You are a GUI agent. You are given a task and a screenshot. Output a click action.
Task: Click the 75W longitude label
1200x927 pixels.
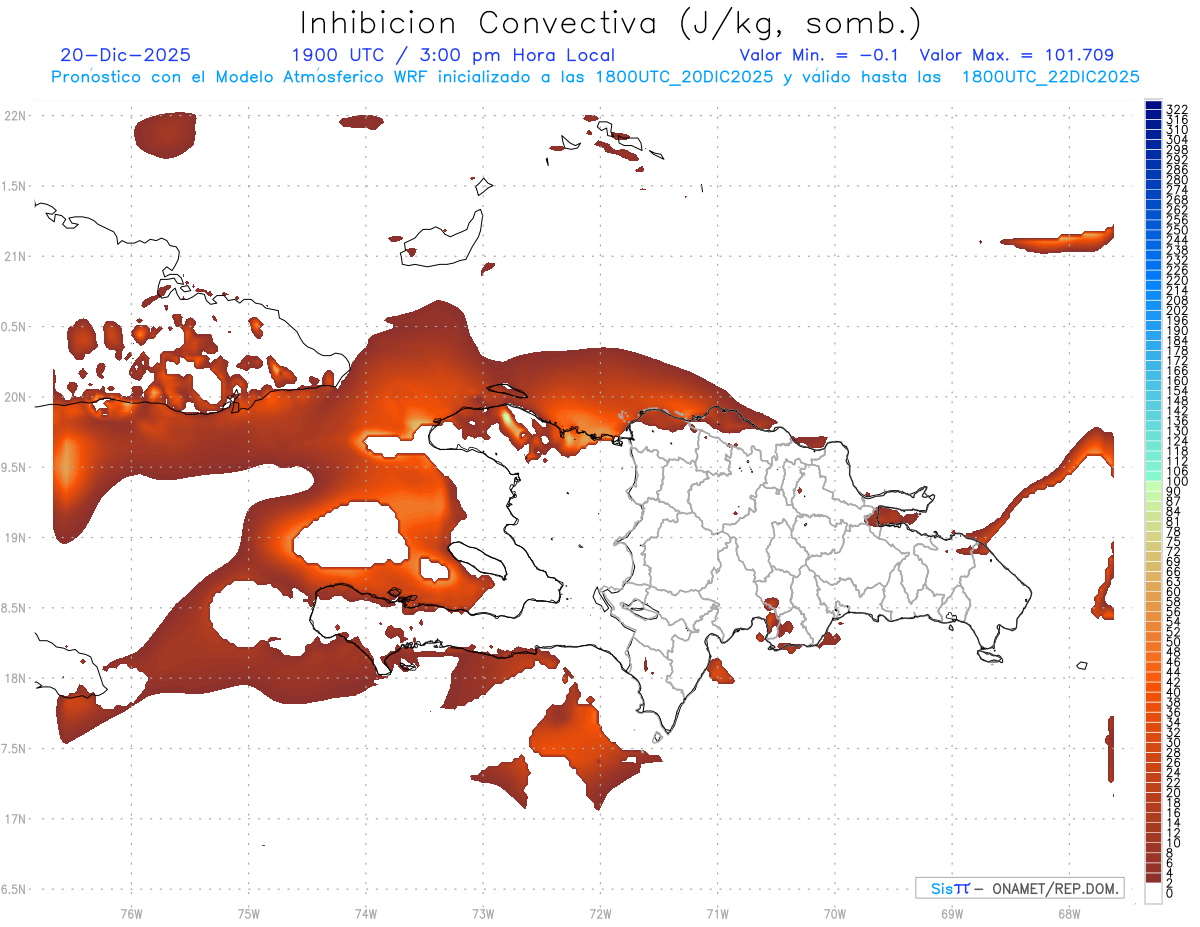tap(248, 913)
